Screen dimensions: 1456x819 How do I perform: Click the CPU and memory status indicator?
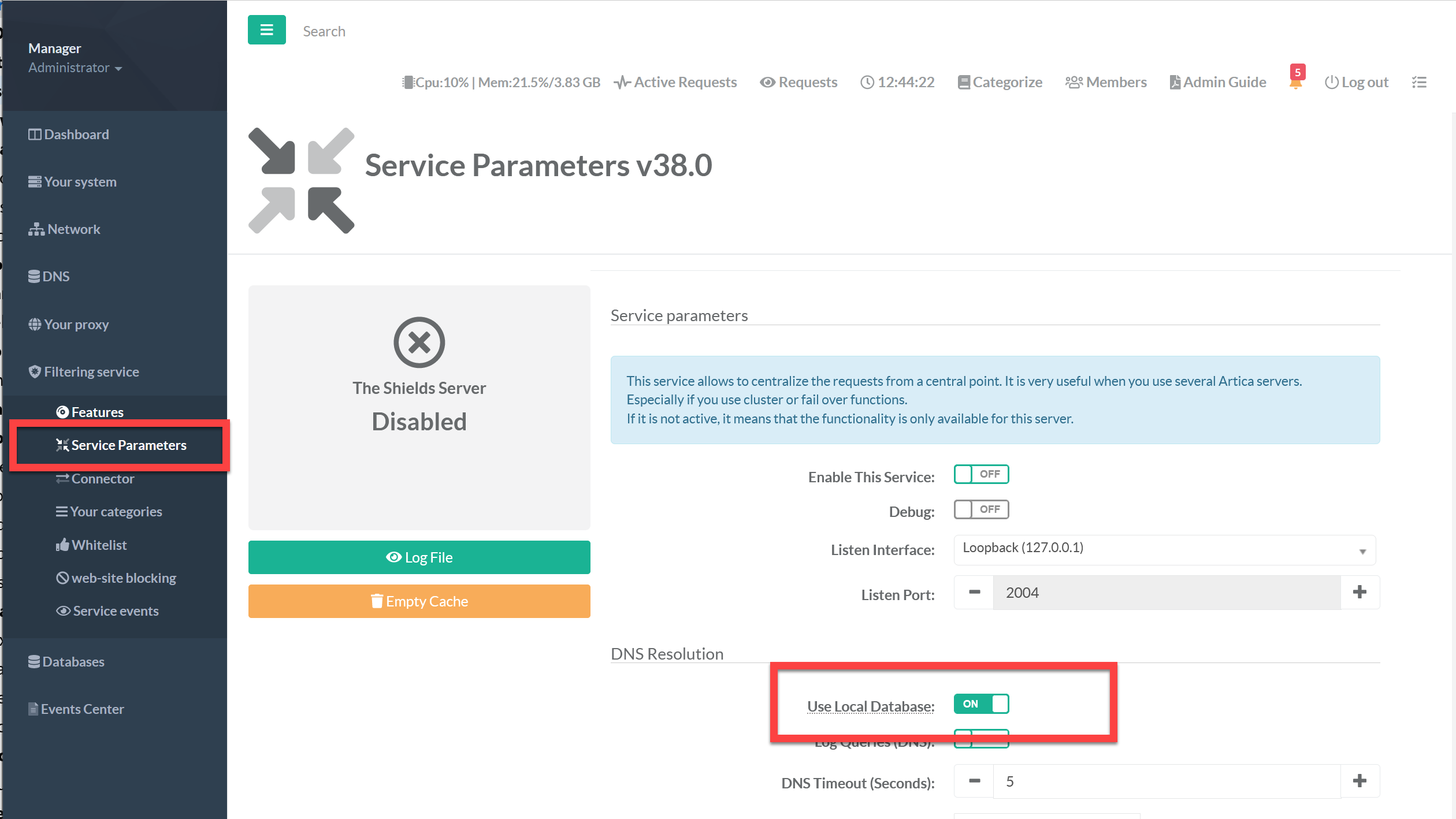501,83
